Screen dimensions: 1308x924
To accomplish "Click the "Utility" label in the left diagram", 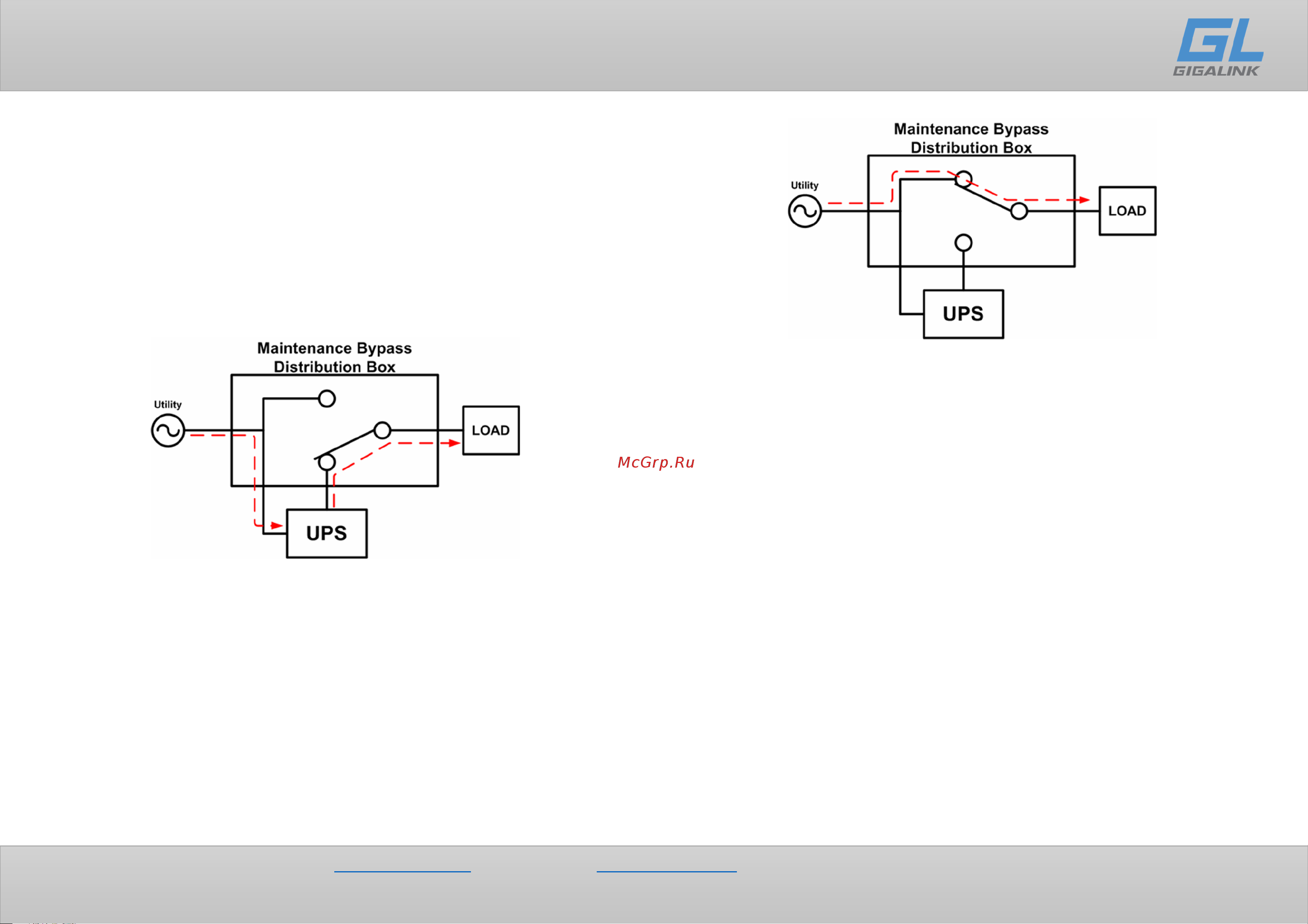I will pyautogui.click(x=167, y=405).
